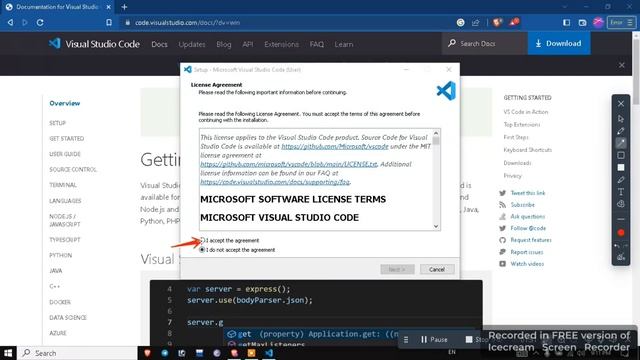Select the pencil tool in the recorder toolbar
This screenshot has height=360, width=640.
point(621,131)
